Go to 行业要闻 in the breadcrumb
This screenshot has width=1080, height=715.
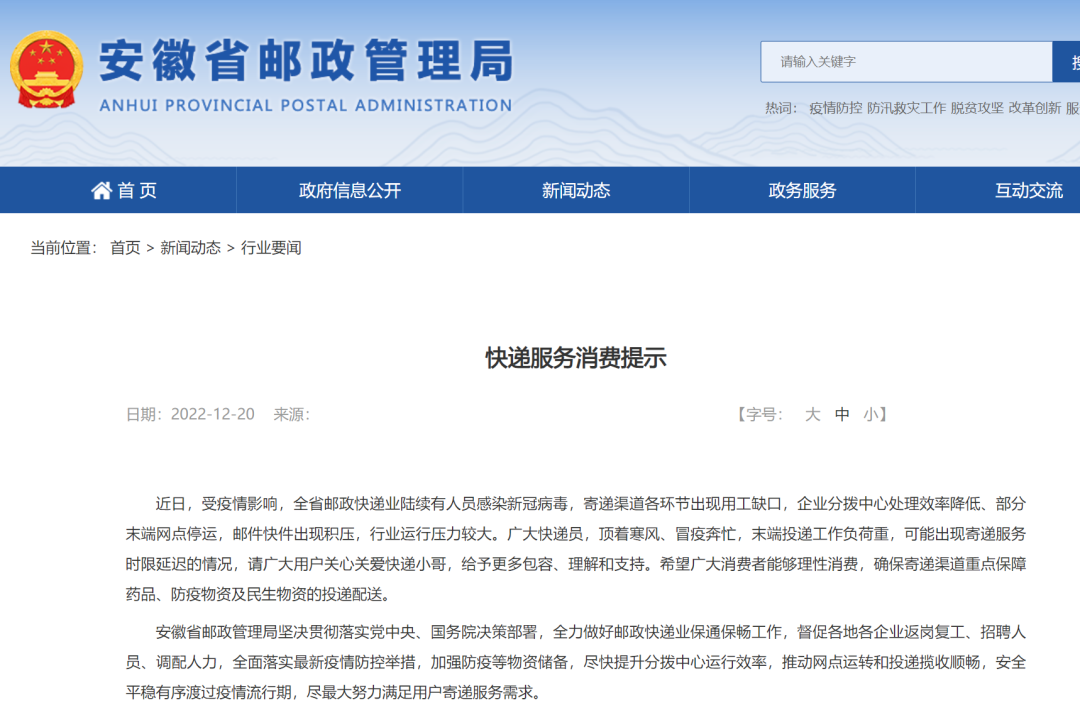tap(271, 248)
